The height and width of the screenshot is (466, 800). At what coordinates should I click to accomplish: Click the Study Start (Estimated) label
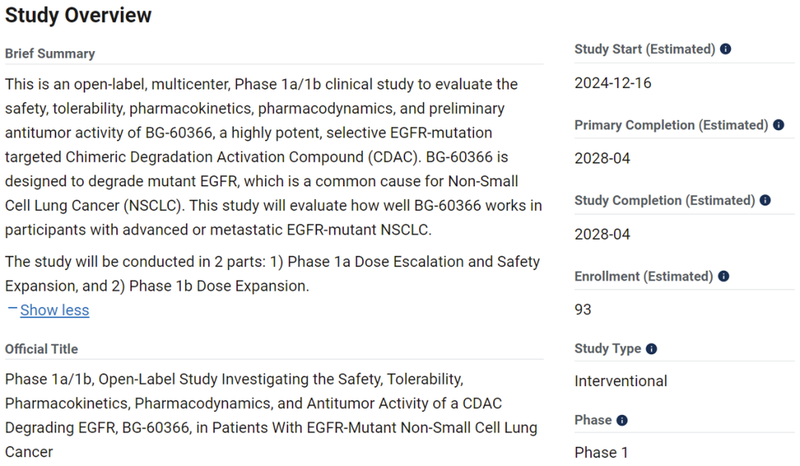point(645,49)
